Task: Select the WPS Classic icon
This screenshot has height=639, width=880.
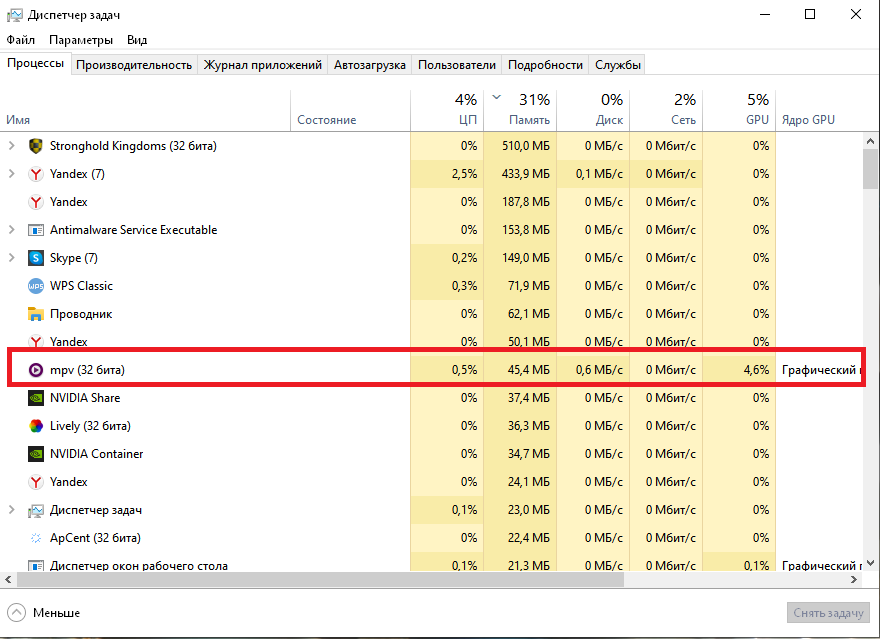Action: pyautogui.click(x=36, y=286)
